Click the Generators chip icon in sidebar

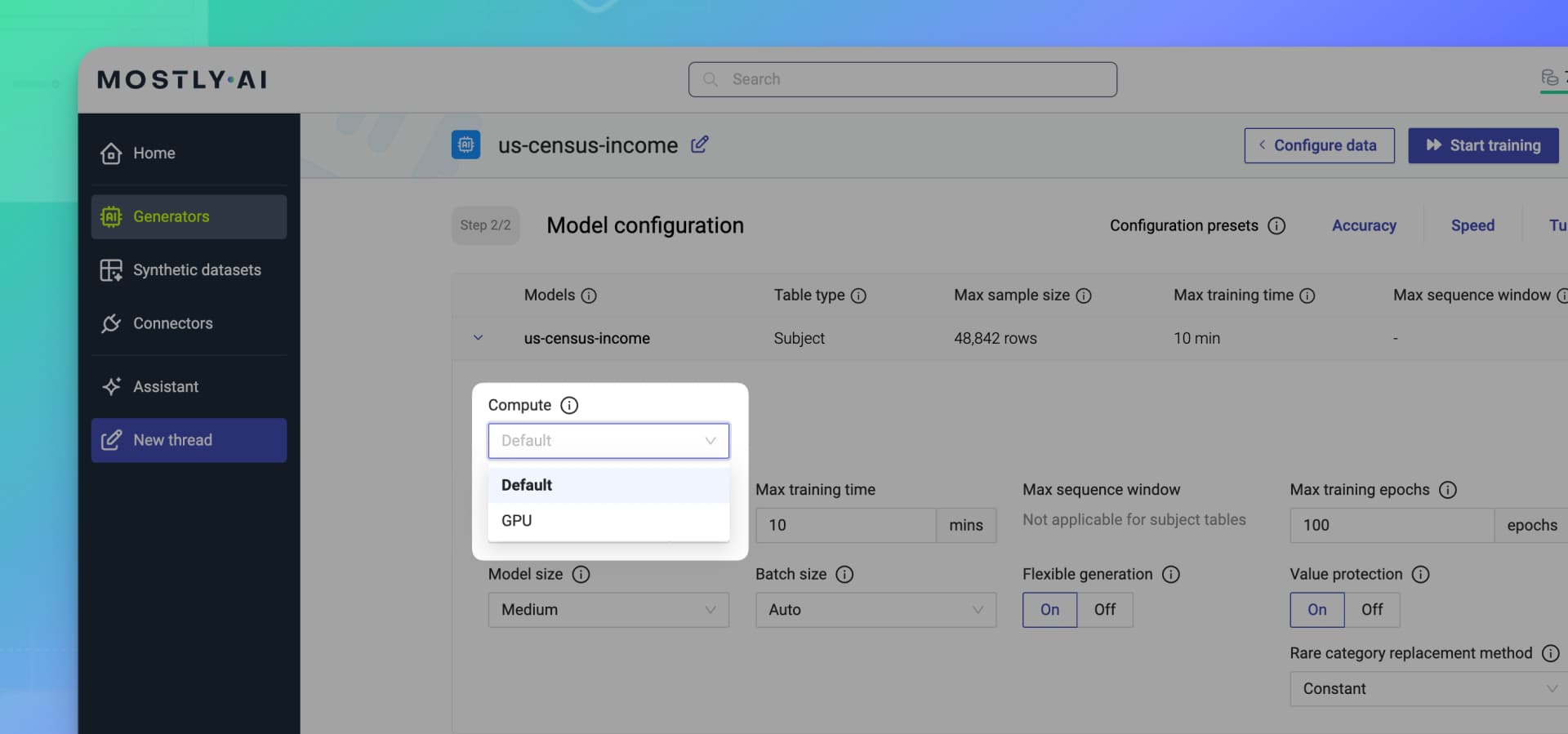pos(111,216)
